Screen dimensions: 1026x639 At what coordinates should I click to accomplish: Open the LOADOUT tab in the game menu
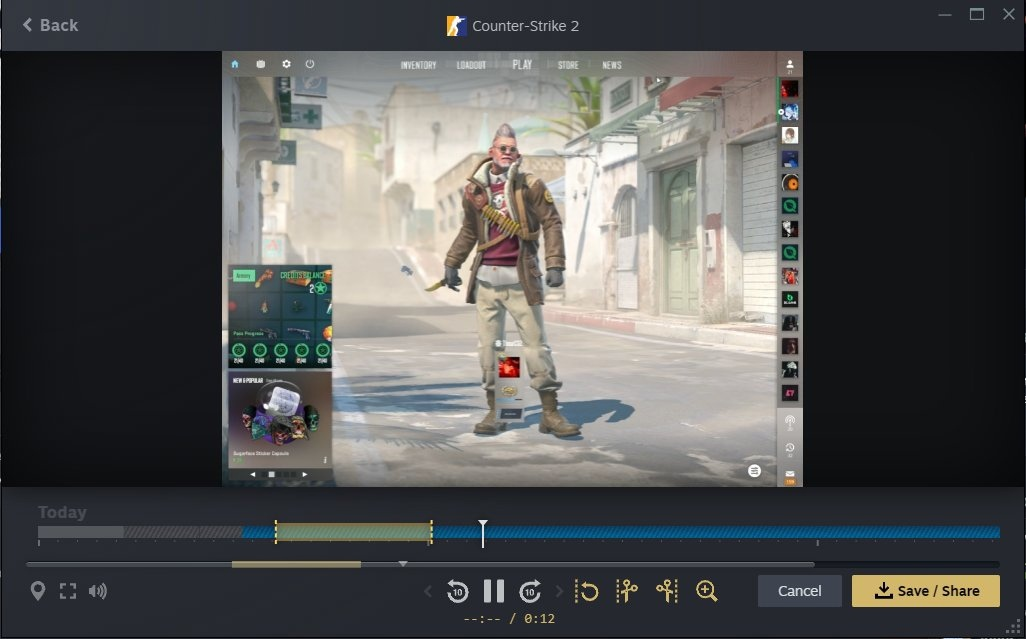click(x=471, y=65)
